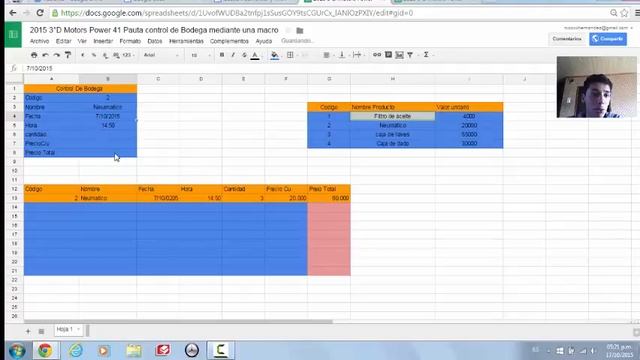
Task: Toggle Strikethrough formatting
Action: click(x=244, y=55)
